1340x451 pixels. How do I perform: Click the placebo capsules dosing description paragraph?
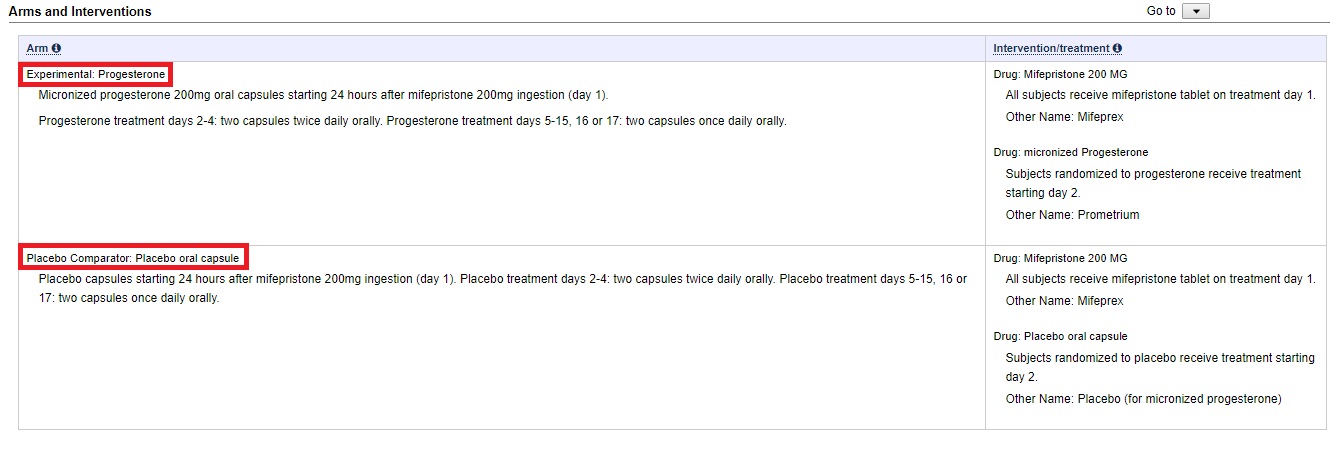pos(502,288)
